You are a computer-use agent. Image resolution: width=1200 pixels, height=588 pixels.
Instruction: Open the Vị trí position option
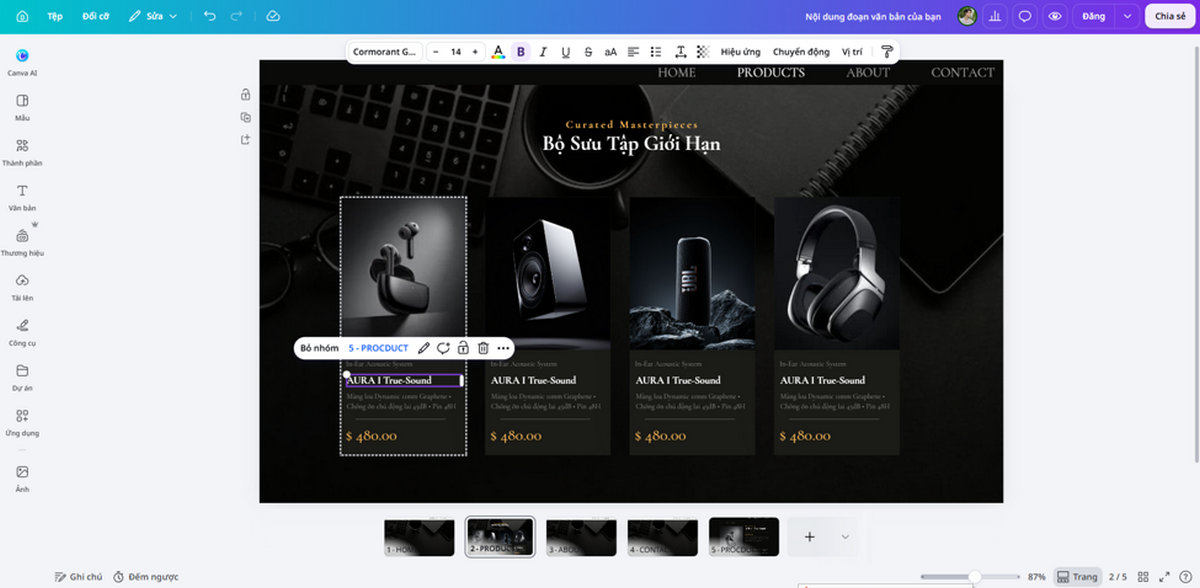click(851, 52)
